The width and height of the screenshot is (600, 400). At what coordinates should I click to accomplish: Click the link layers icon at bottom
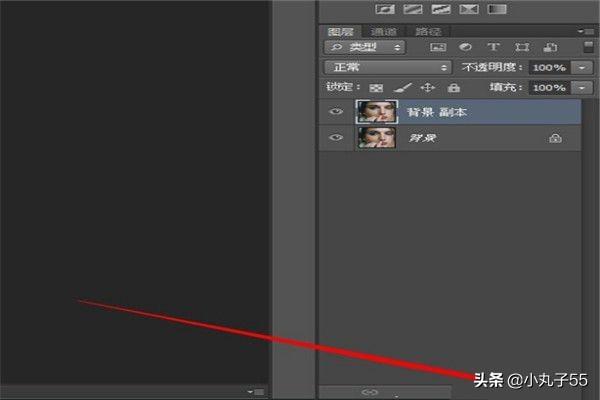pos(370,392)
